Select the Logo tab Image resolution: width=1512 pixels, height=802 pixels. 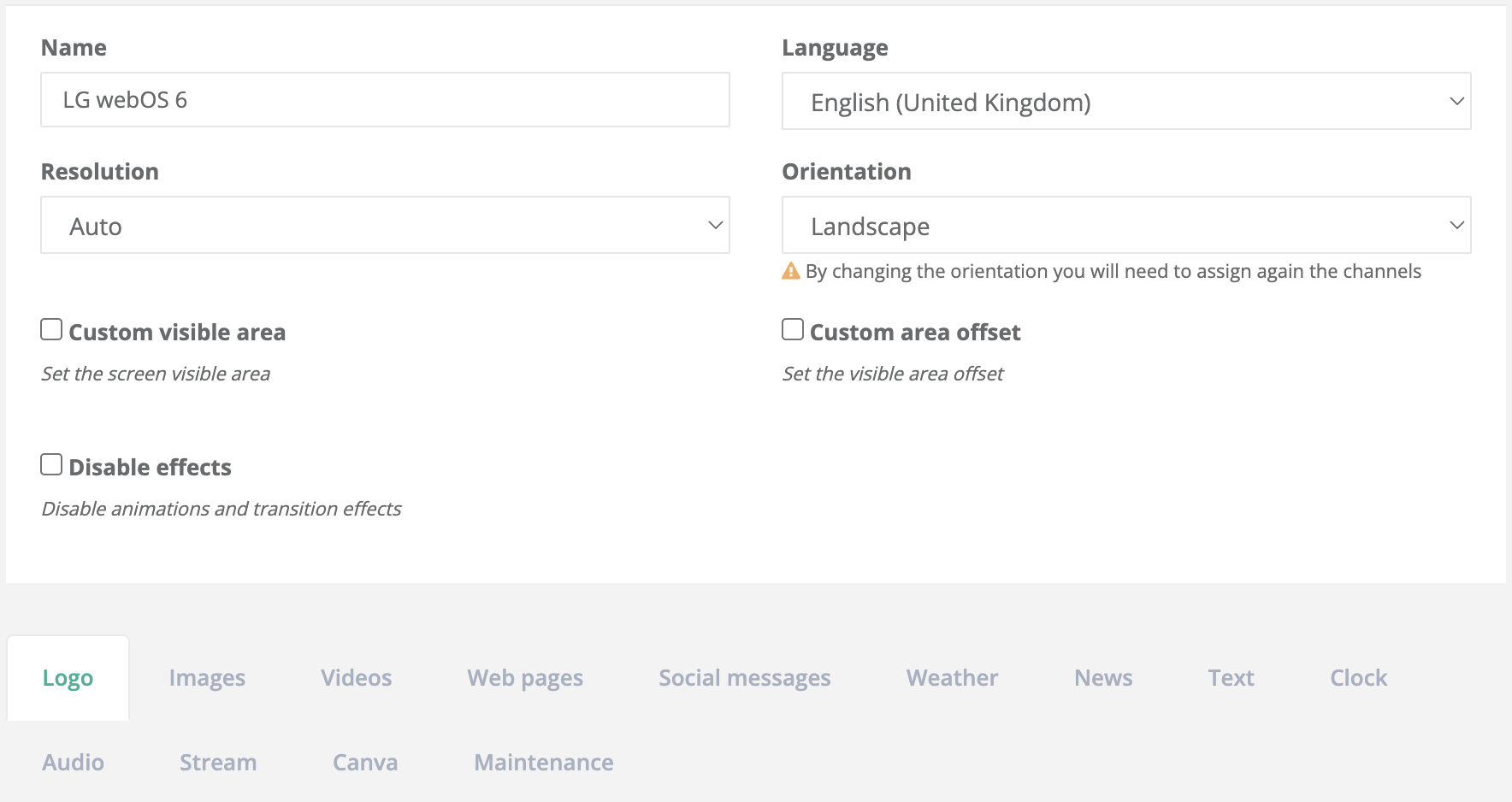click(68, 678)
